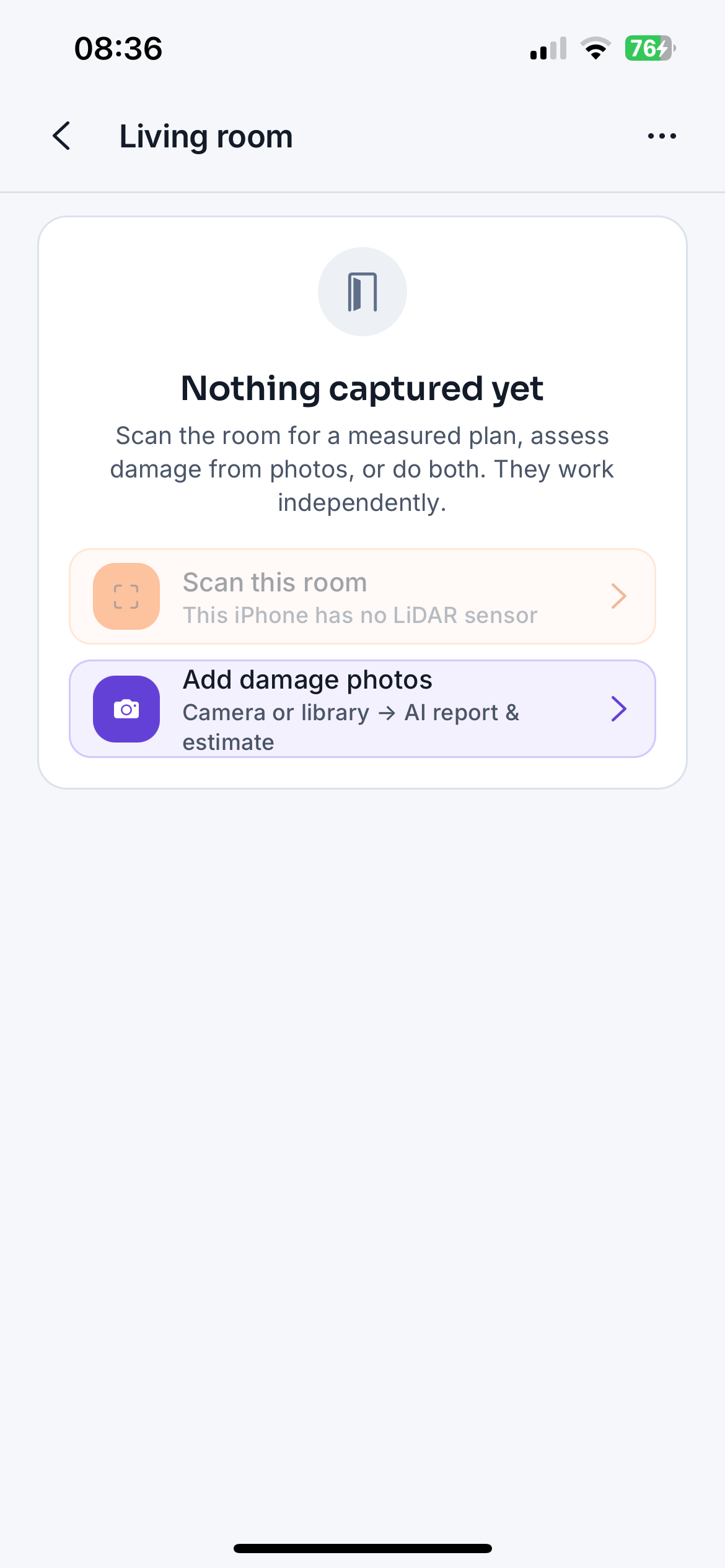725x1568 pixels.
Task: Tap the 08:36 clock in the status bar
Action: [x=118, y=49]
